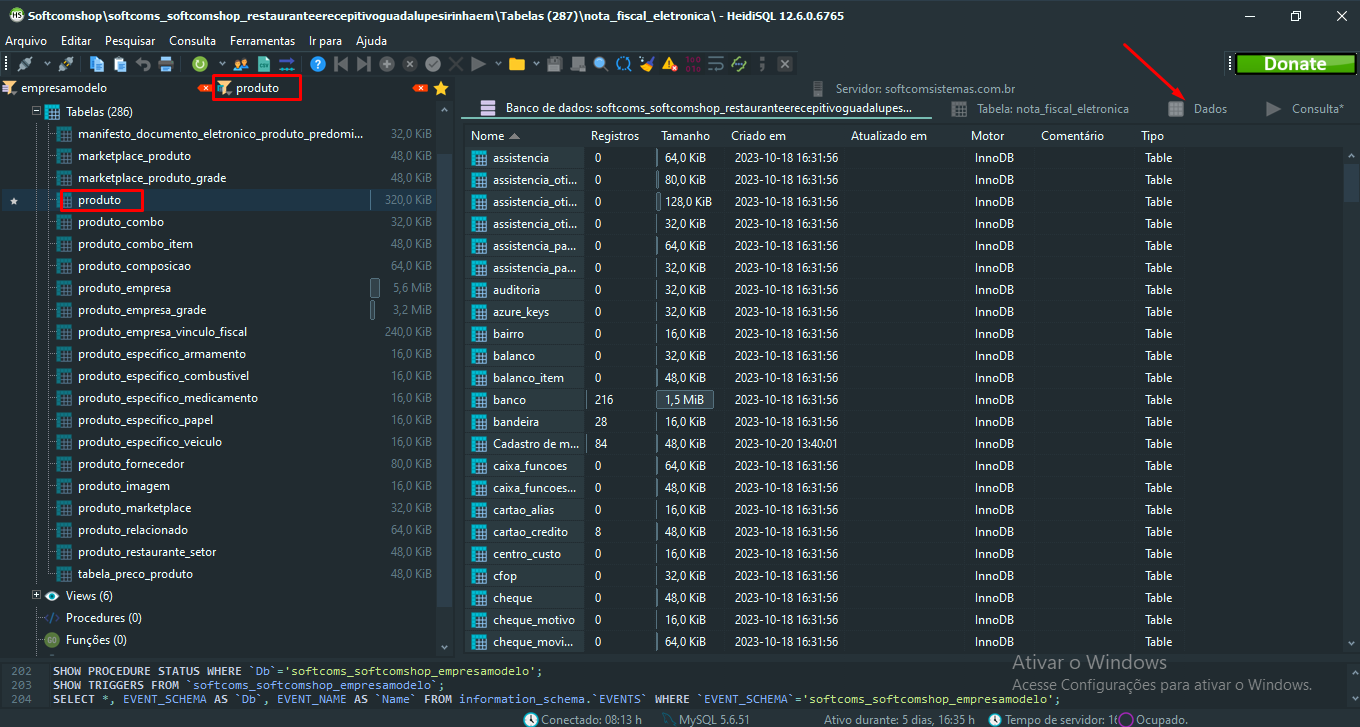Image resolution: width=1360 pixels, height=727 pixels.
Task: Click the broom clear query icon
Action: pos(646,64)
